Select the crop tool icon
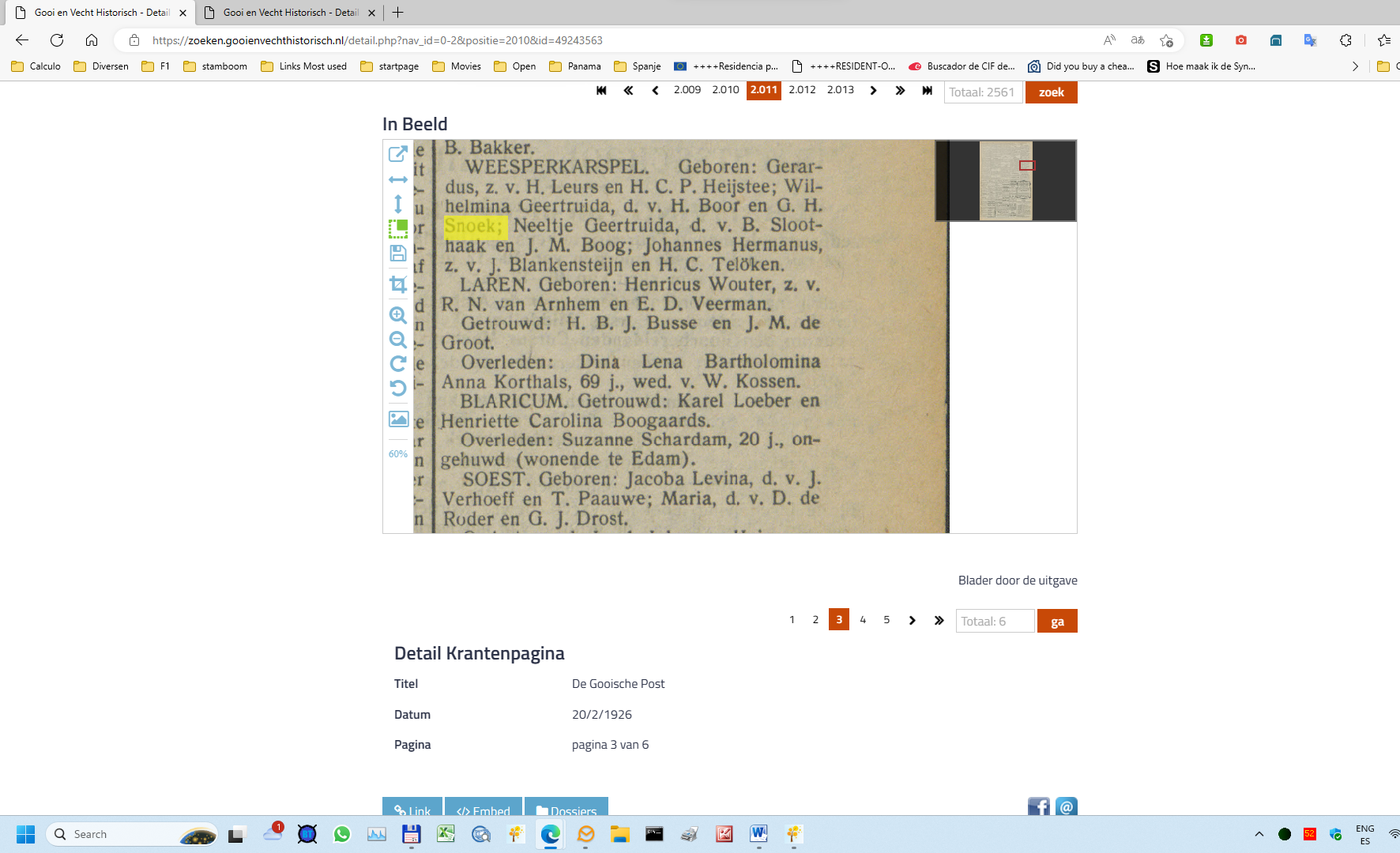 pyautogui.click(x=398, y=284)
